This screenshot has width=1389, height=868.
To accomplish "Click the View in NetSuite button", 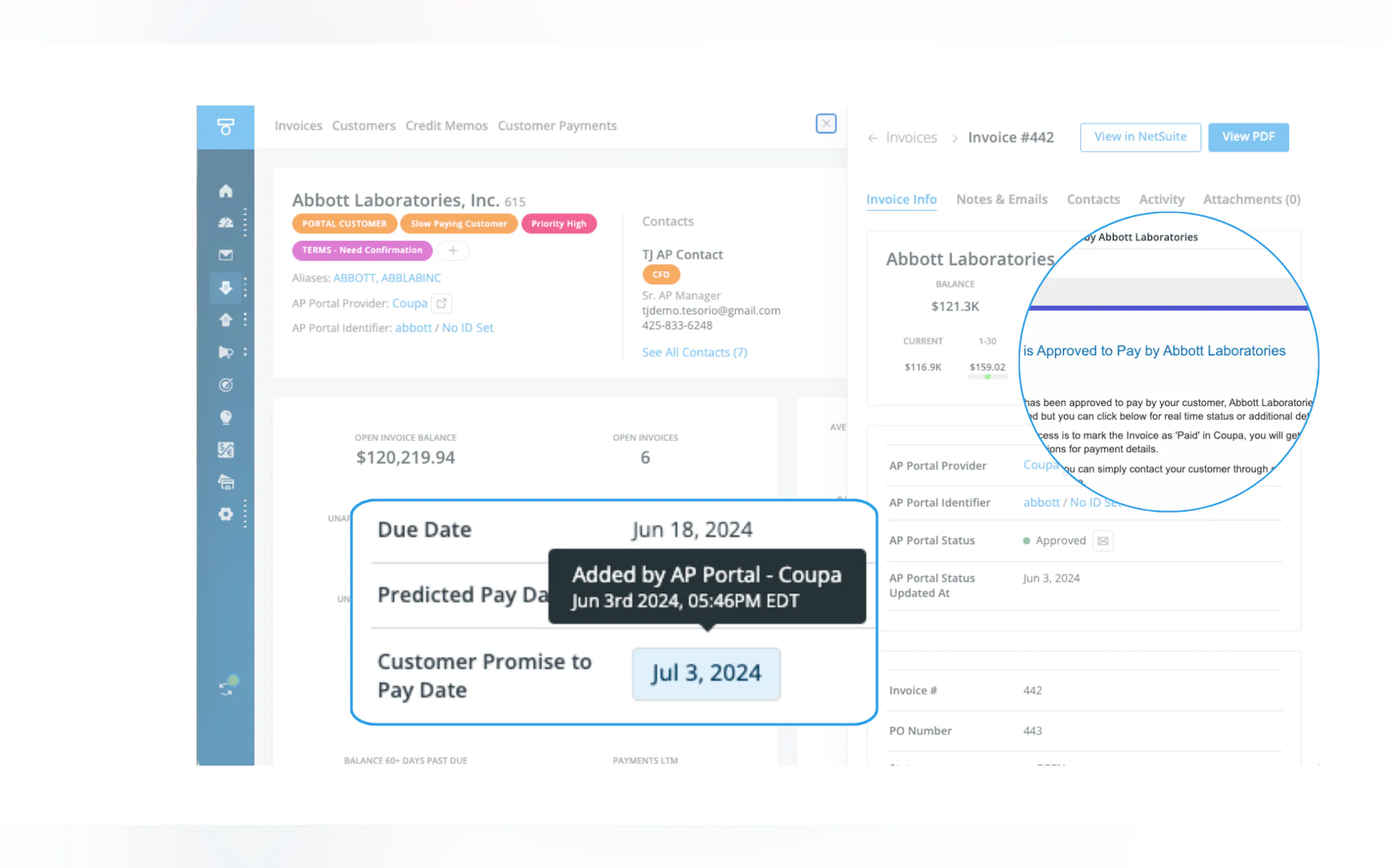I will (x=1140, y=137).
